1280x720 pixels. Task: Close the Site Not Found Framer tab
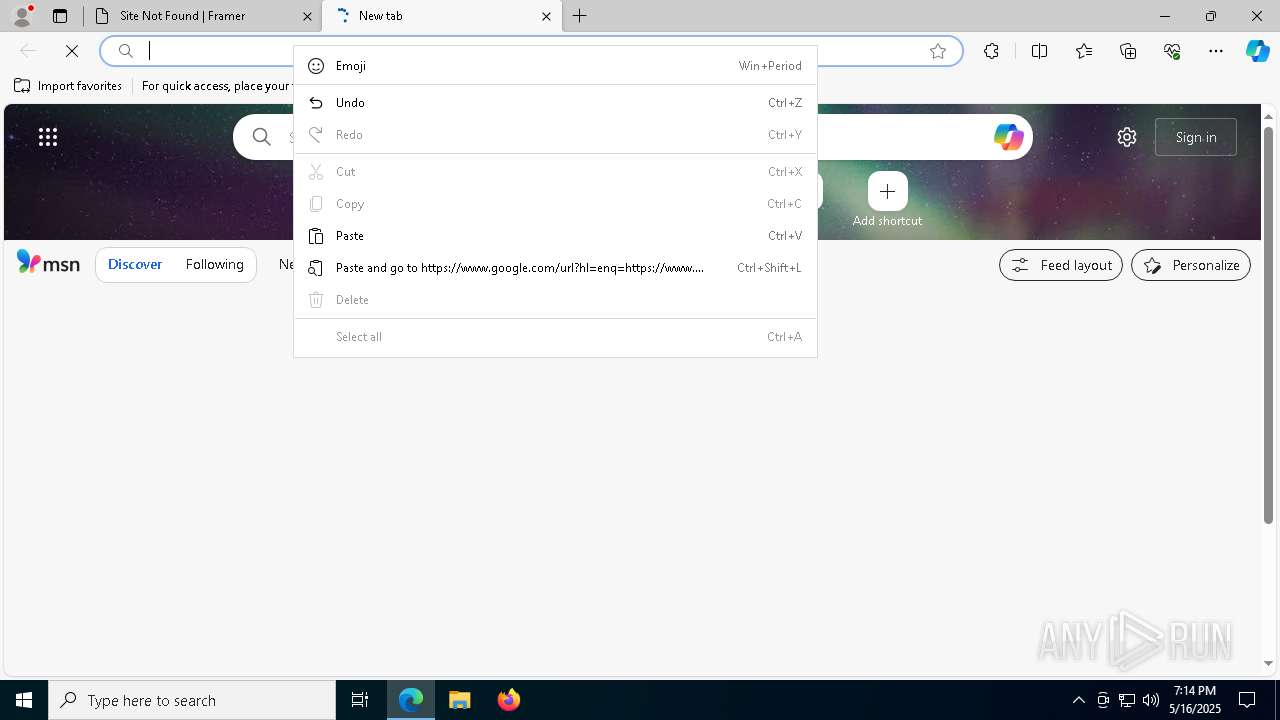pos(307,16)
